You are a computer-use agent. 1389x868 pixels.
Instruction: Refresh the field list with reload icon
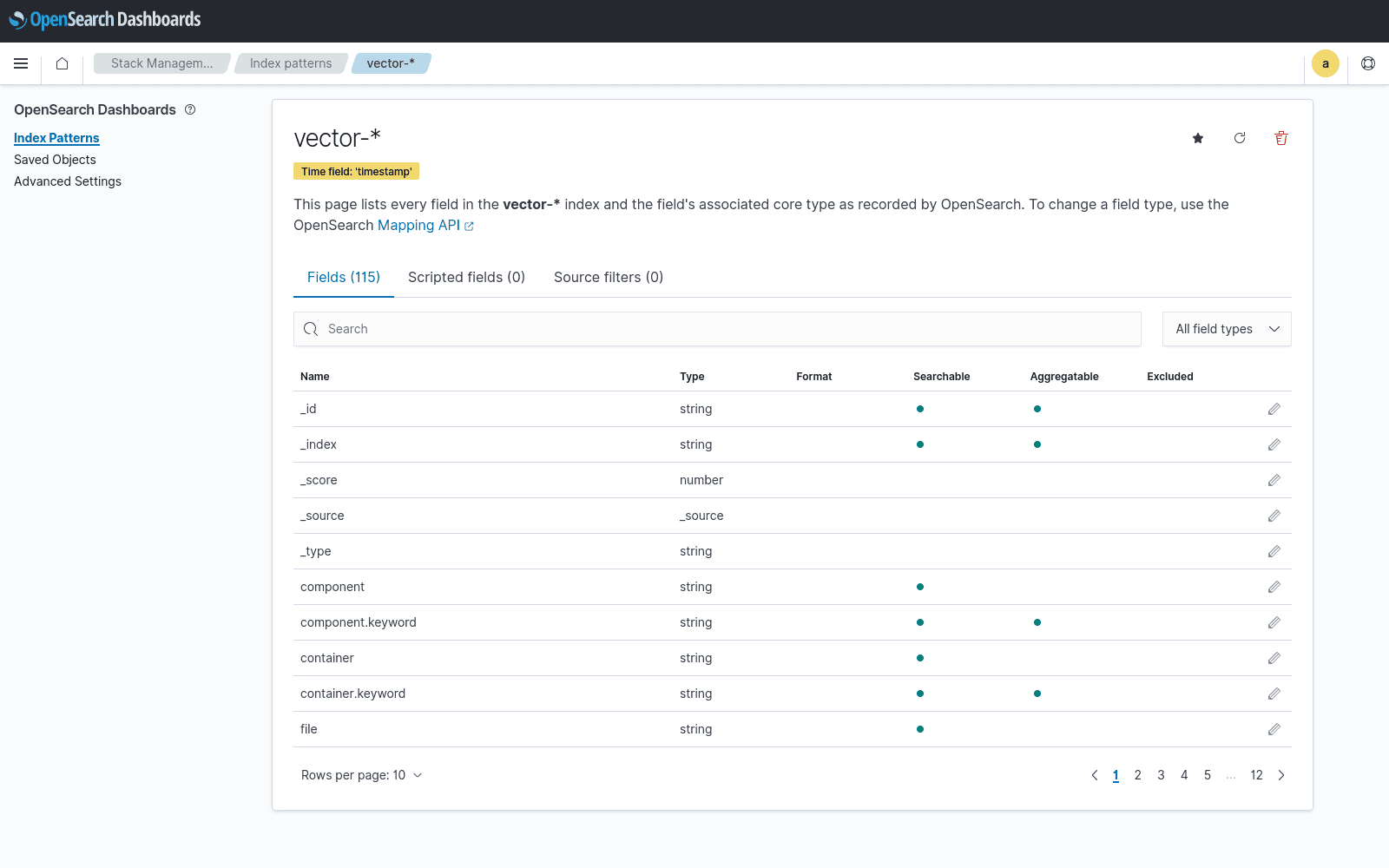click(x=1240, y=138)
